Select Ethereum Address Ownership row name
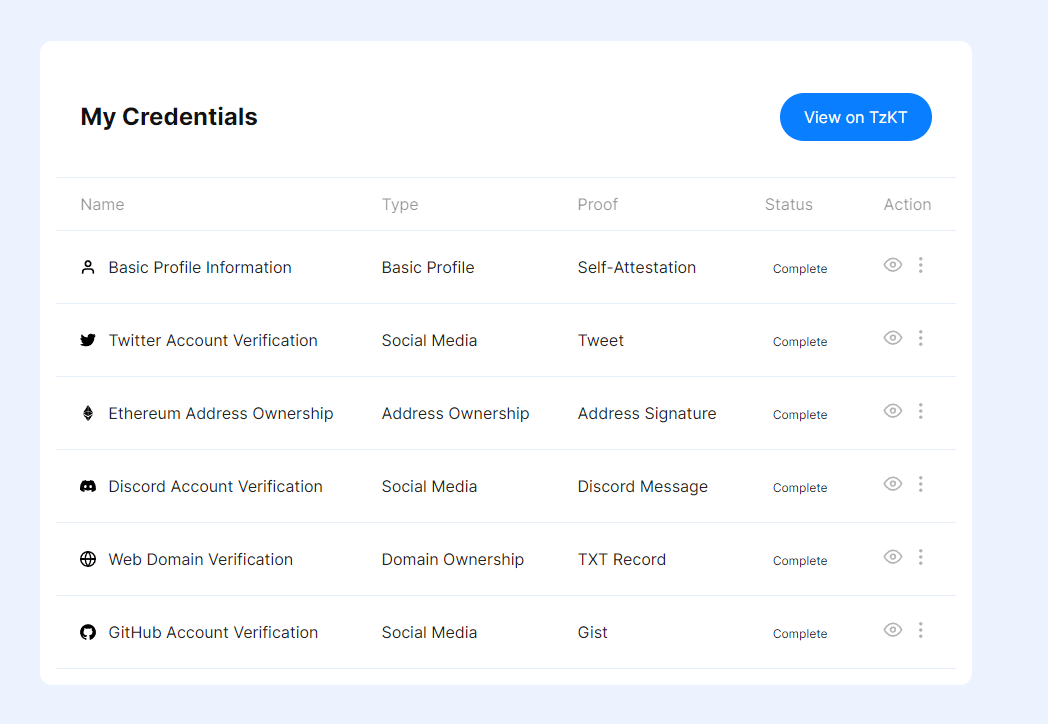 click(221, 413)
